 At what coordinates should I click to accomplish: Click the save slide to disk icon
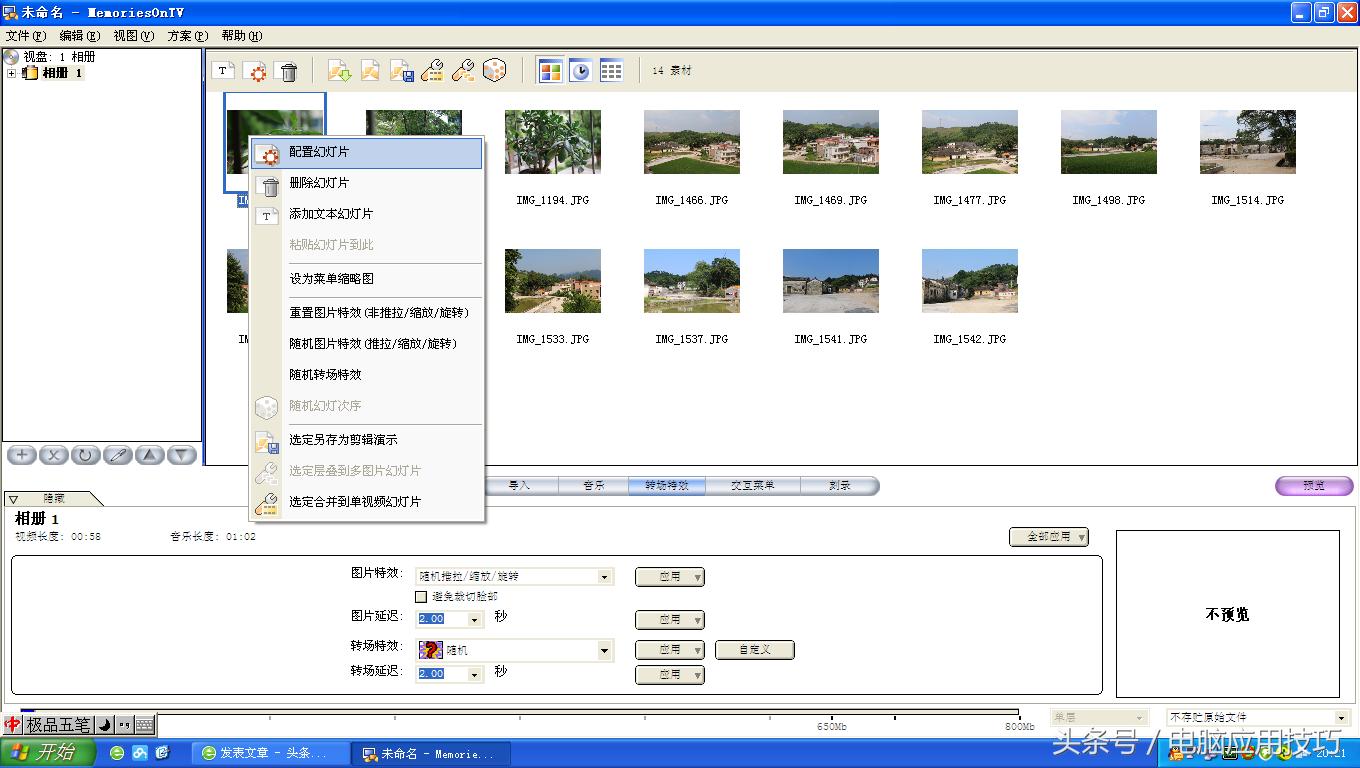pos(401,70)
